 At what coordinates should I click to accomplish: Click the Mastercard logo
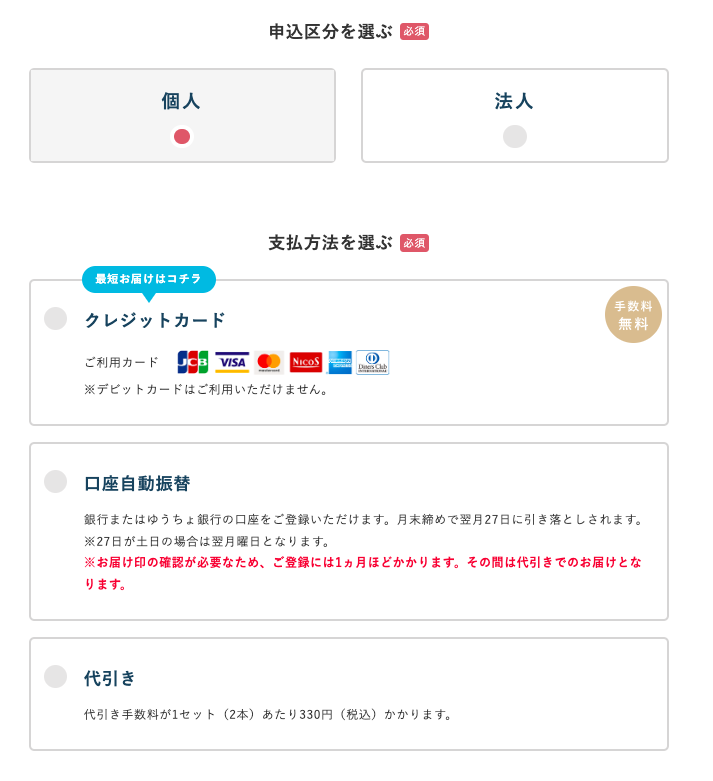tap(269, 362)
